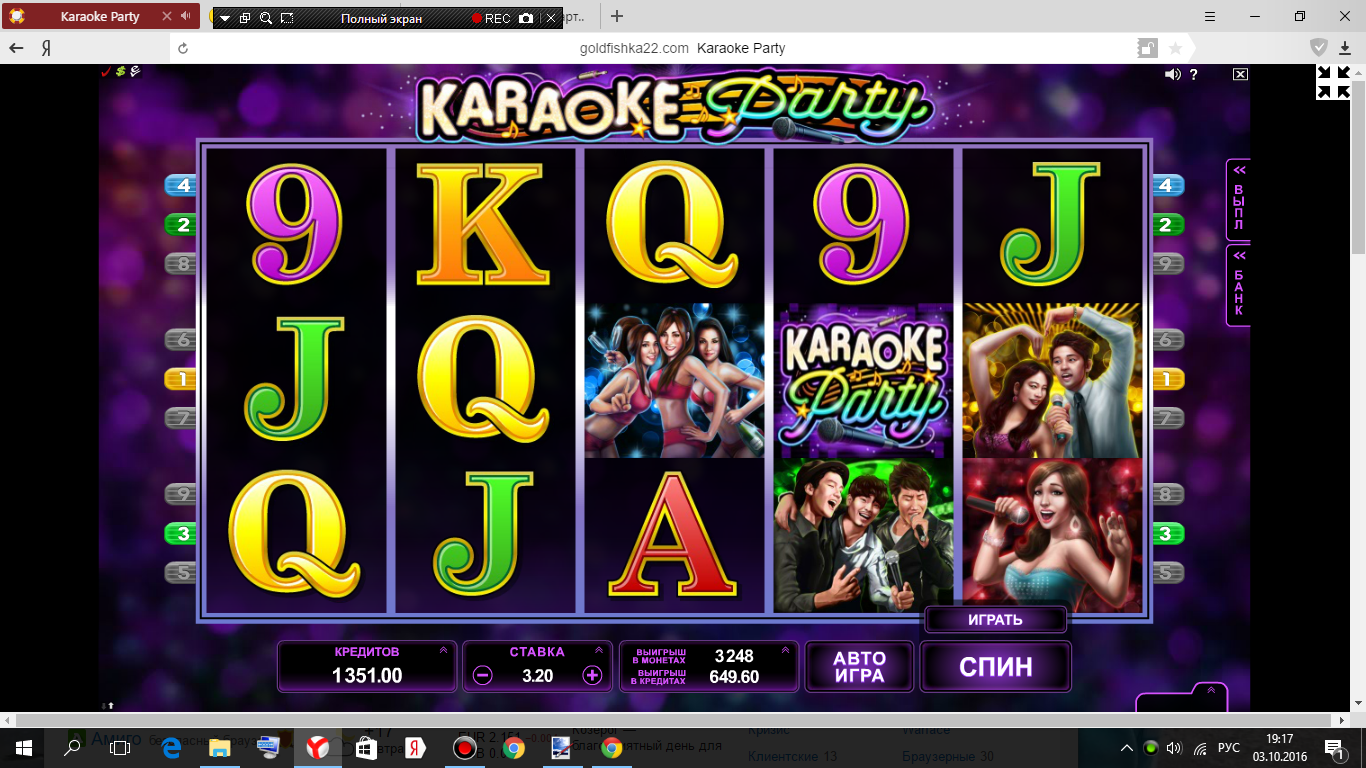This screenshot has width=1366, height=768.
Task: Show hidden system tray icons
Action: point(1127,748)
